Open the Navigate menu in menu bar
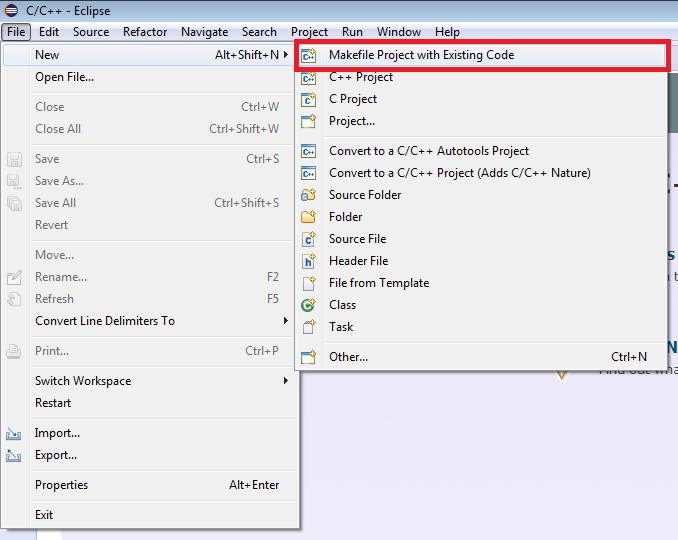The height and width of the screenshot is (540, 678). 204,32
